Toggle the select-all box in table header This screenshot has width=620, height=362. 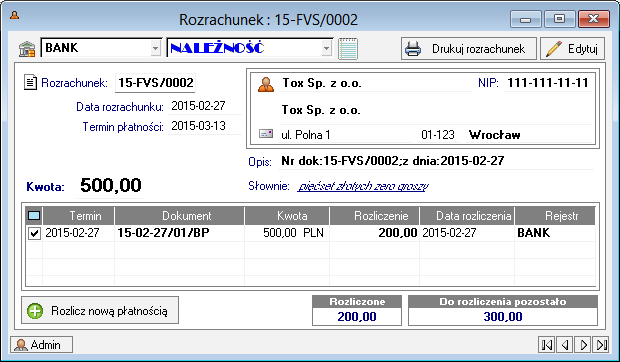click(34, 216)
